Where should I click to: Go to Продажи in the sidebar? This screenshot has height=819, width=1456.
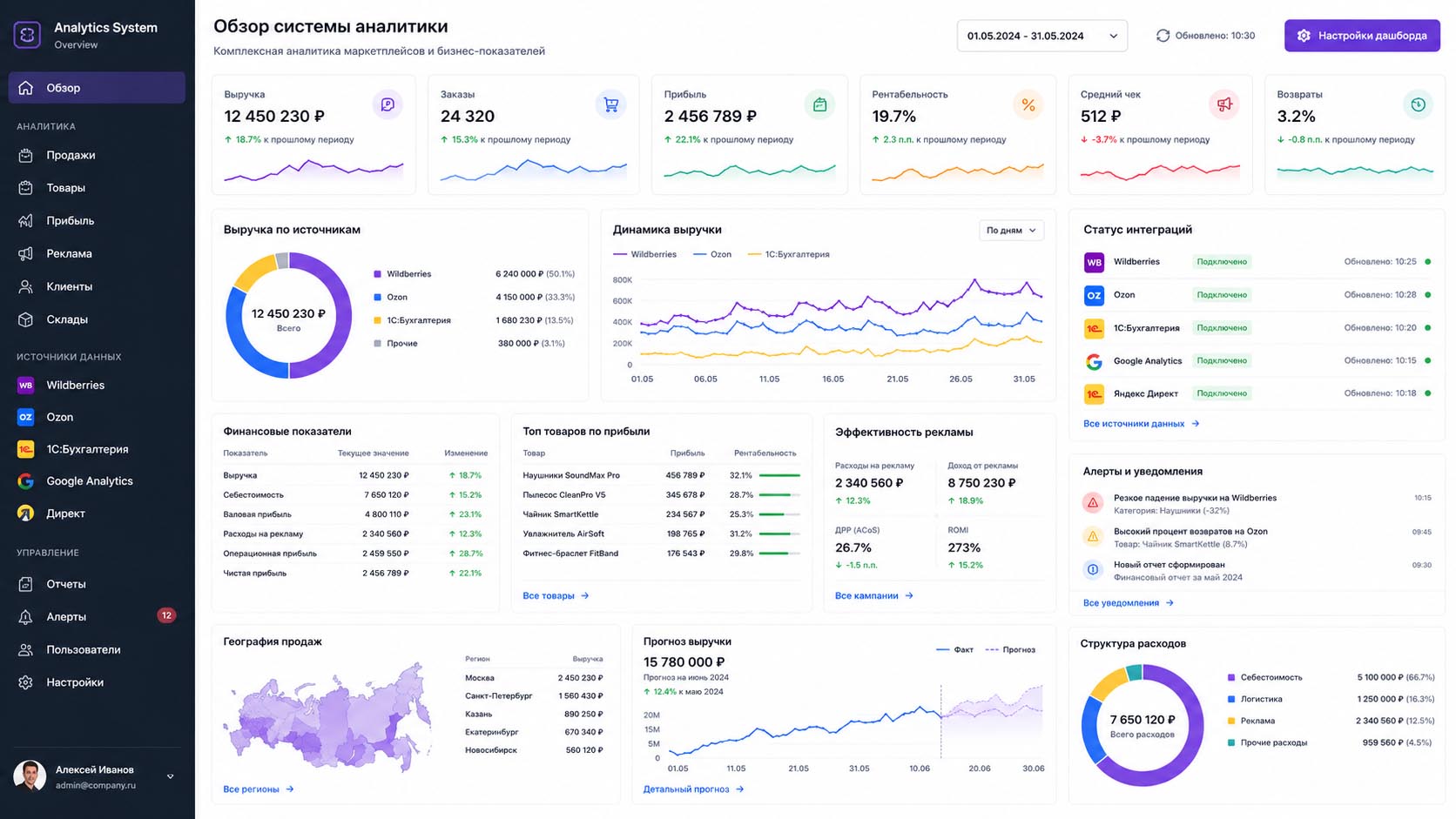[97, 155]
